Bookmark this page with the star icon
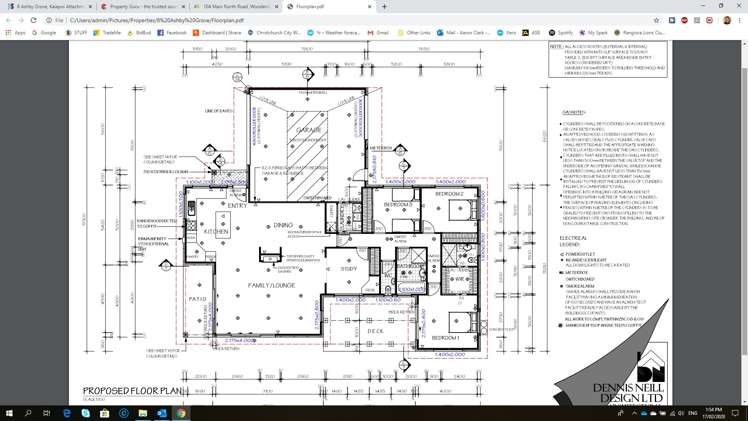Screen dimensions: 748x421 [x=657, y=20]
